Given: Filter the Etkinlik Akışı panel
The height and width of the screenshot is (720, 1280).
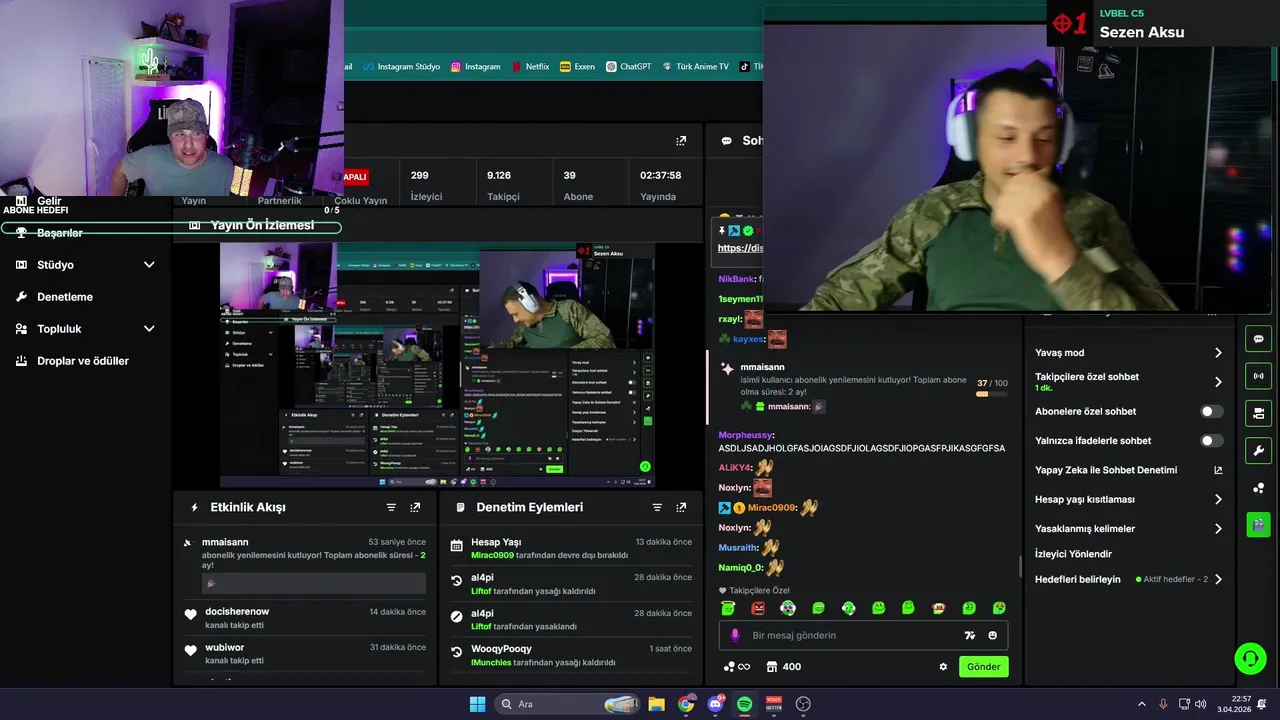Looking at the screenshot, I should (391, 508).
